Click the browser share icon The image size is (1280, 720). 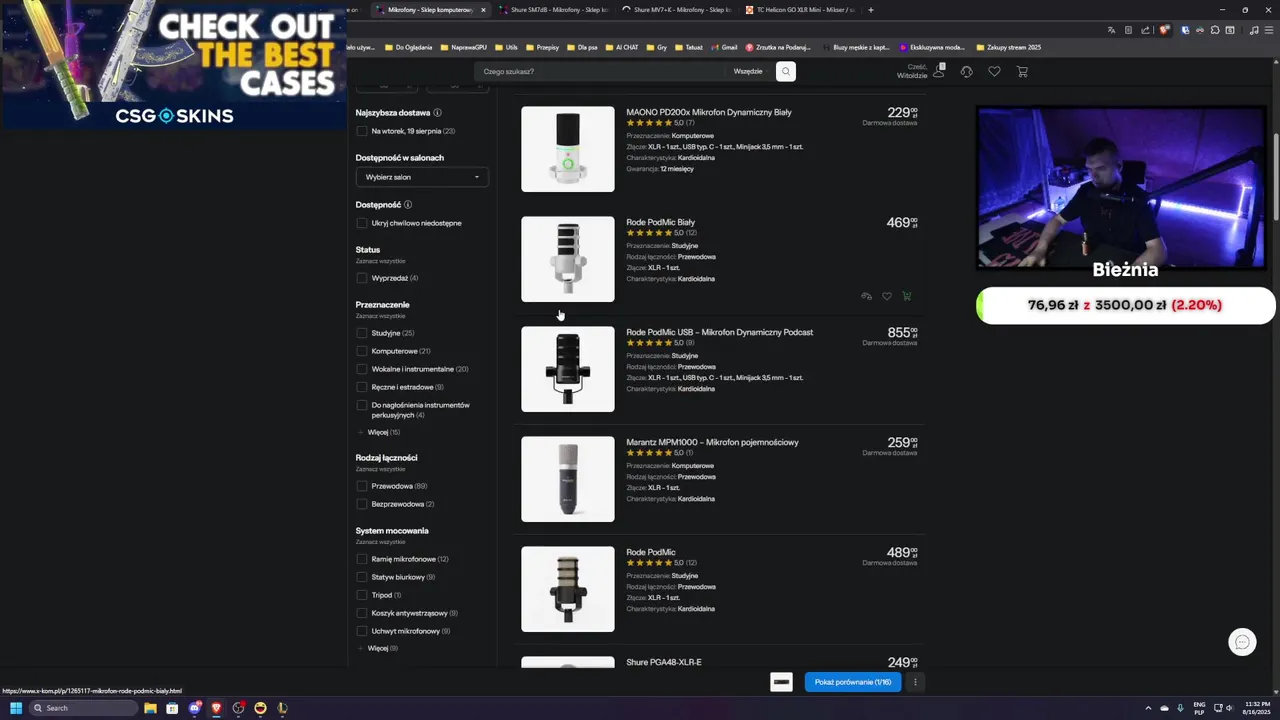point(1144,30)
